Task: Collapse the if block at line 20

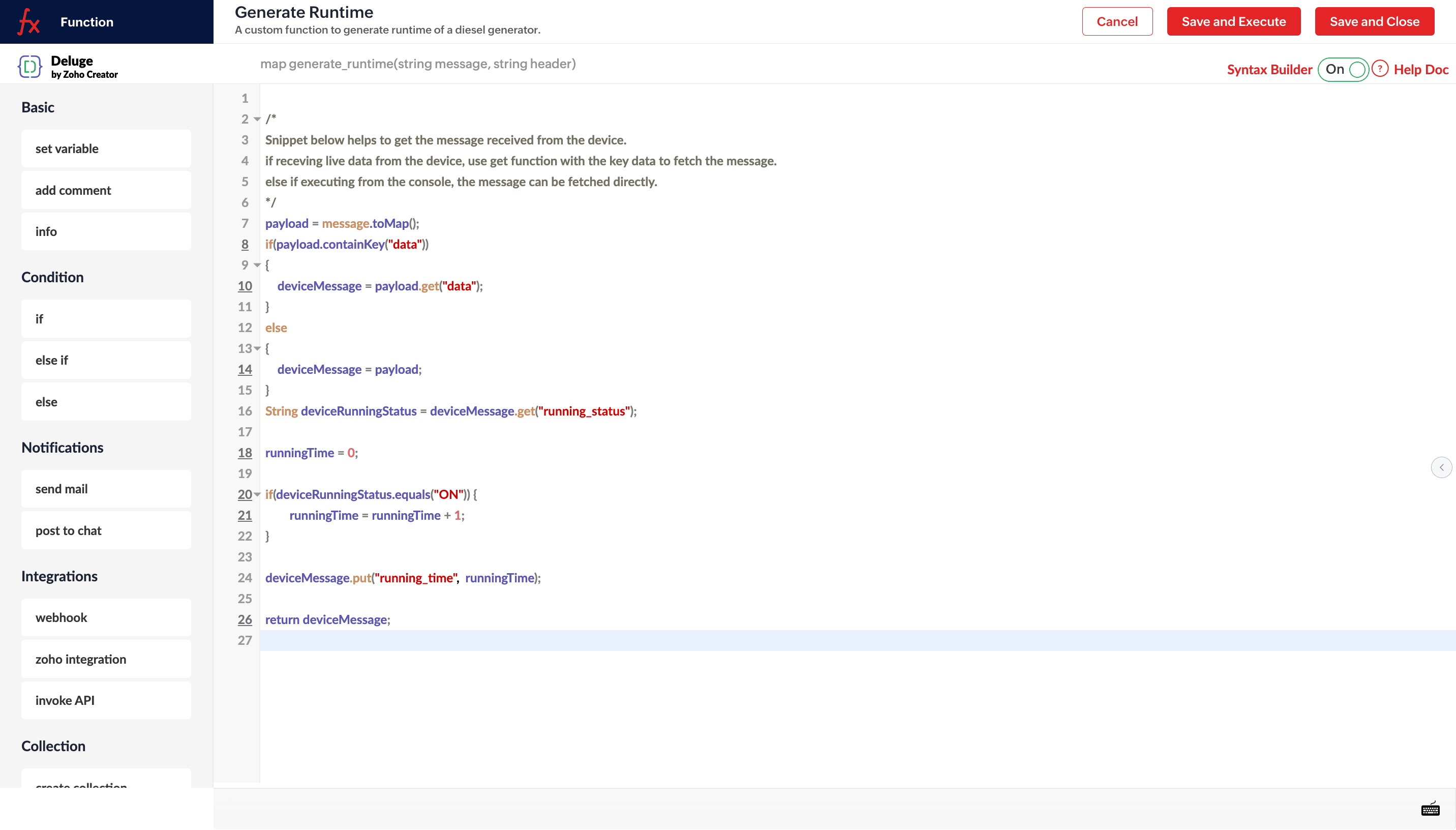Action: [x=257, y=494]
